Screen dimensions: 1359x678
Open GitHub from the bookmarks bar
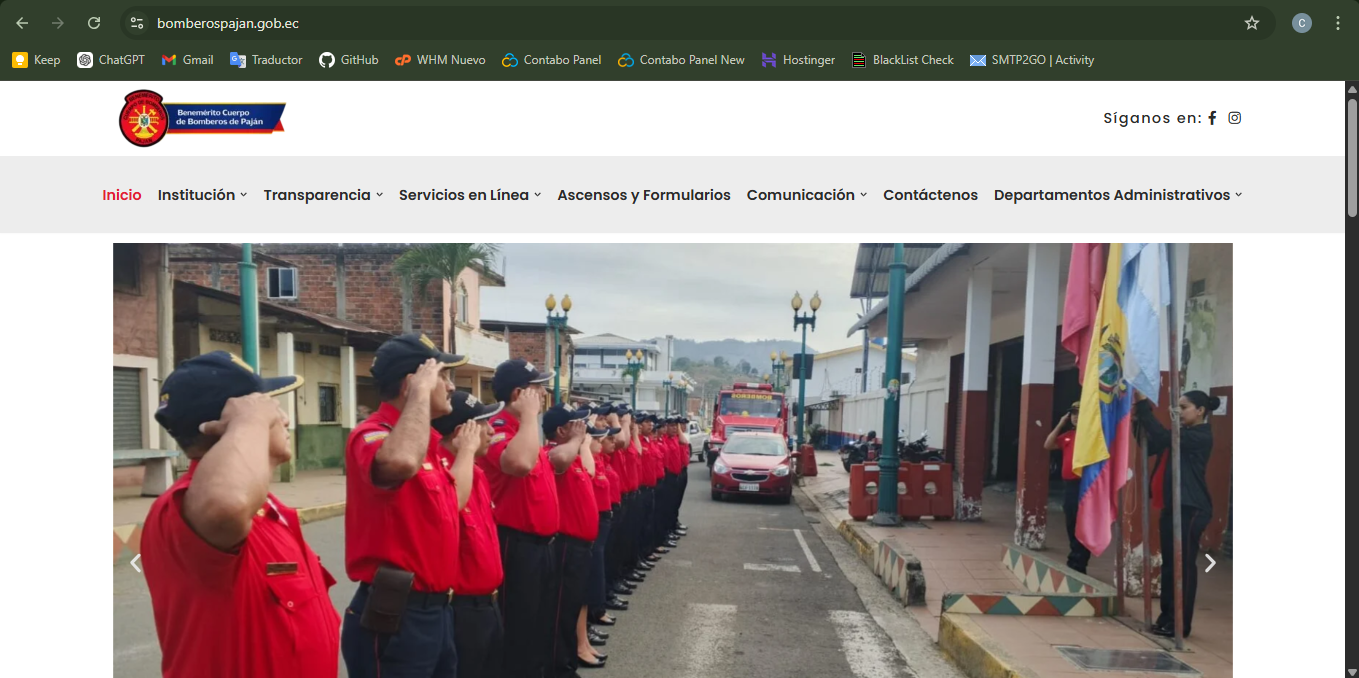348,60
